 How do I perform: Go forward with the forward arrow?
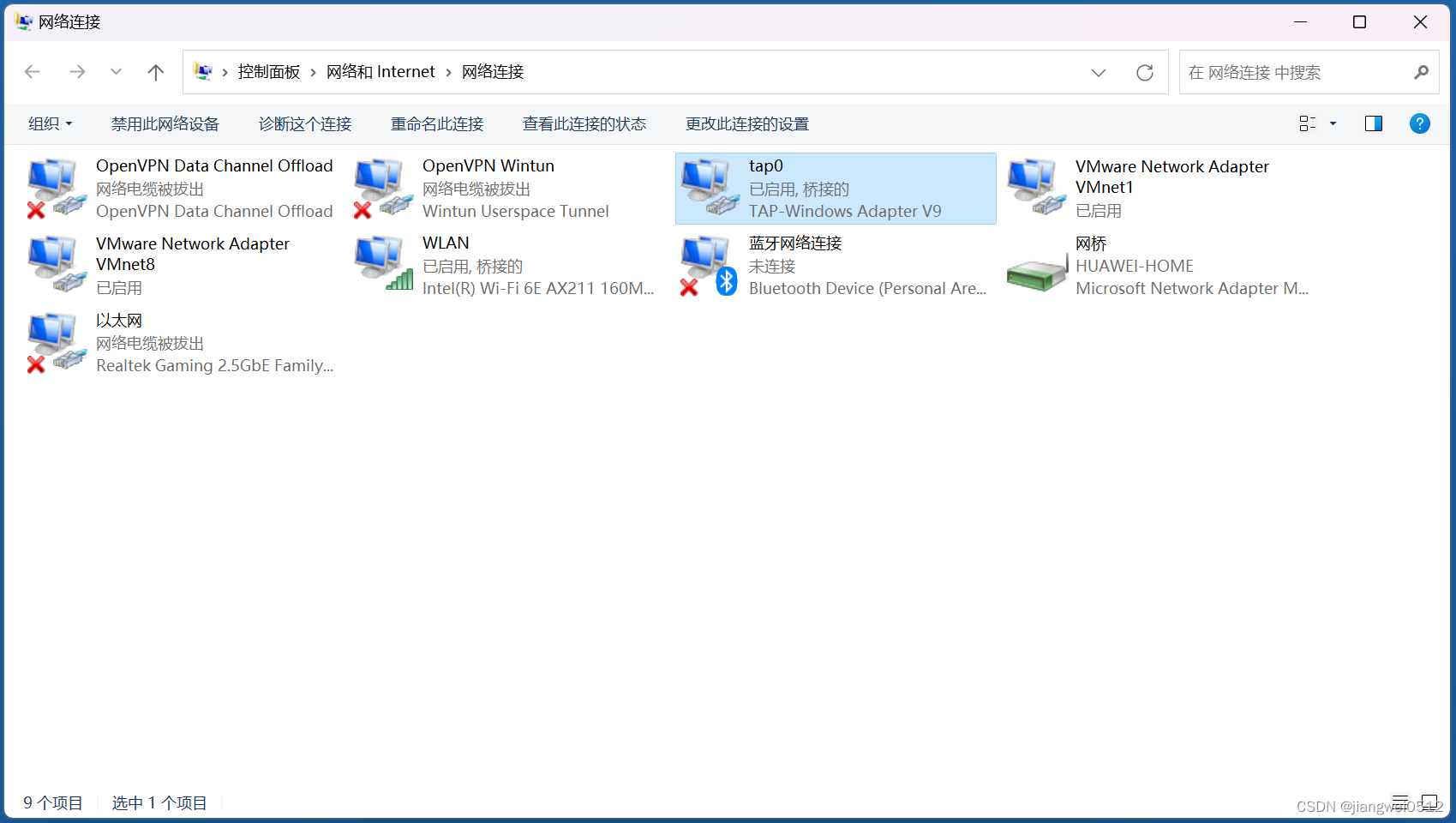[x=77, y=72]
